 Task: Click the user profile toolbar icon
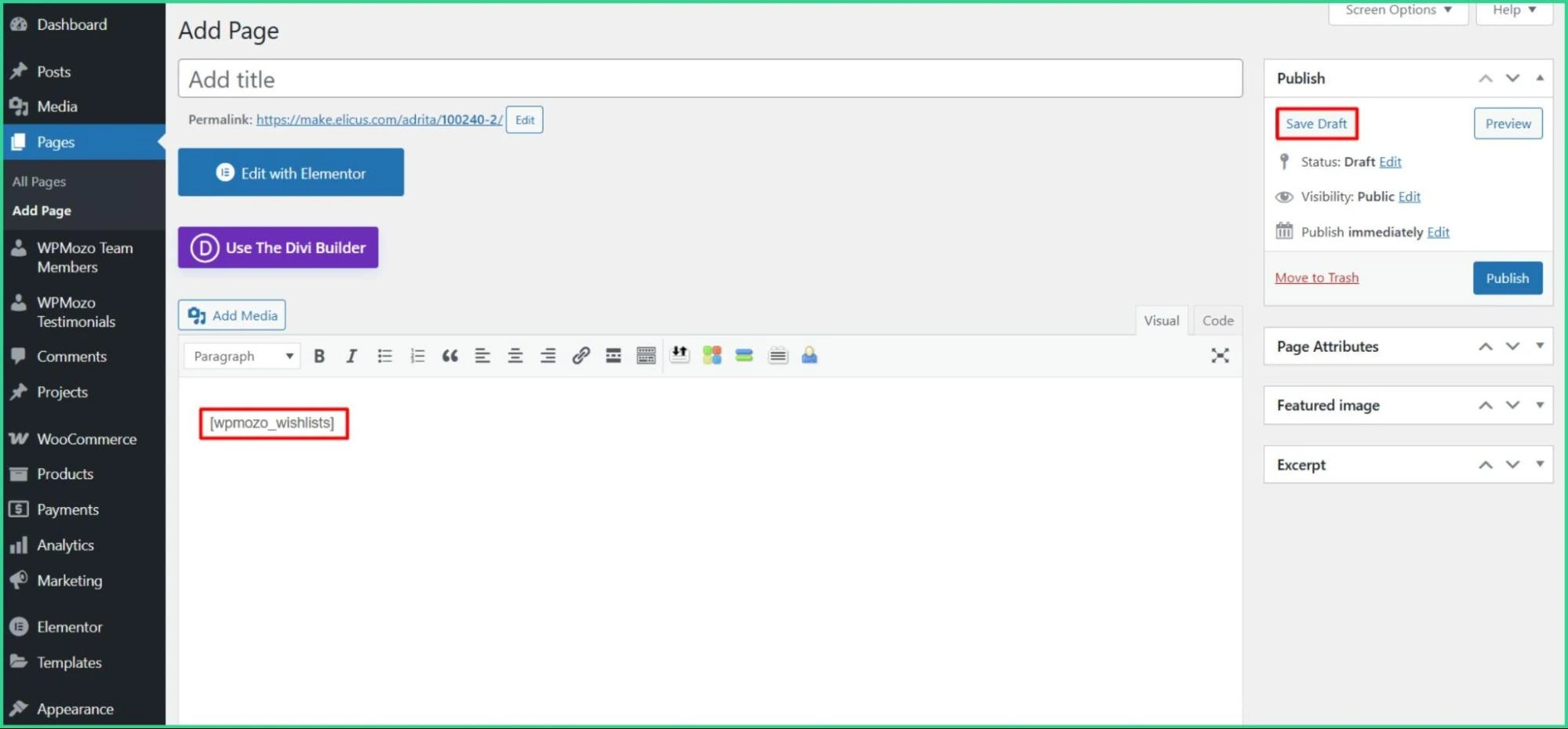click(x=809, y=355)
